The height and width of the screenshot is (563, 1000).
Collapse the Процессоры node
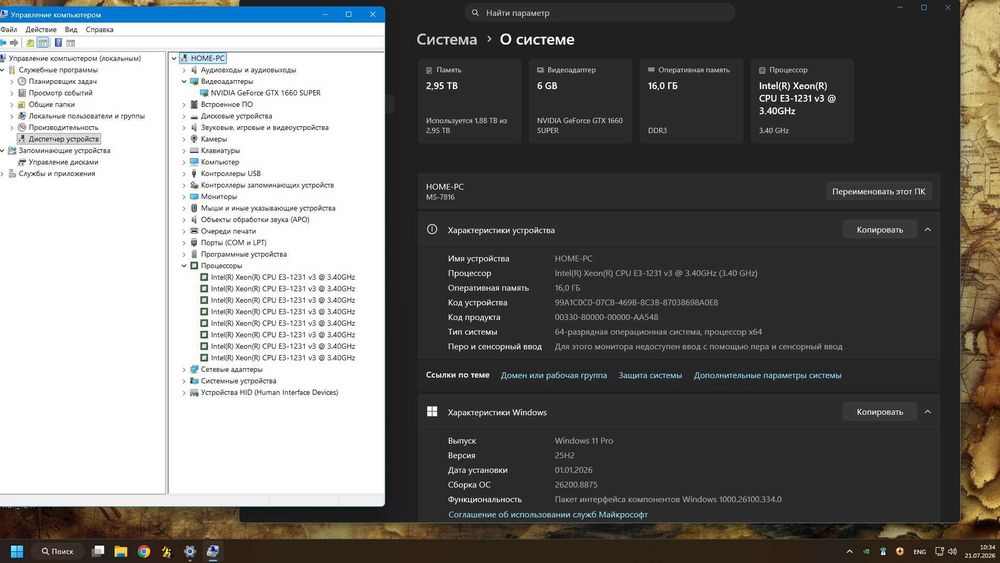point(184,266)
